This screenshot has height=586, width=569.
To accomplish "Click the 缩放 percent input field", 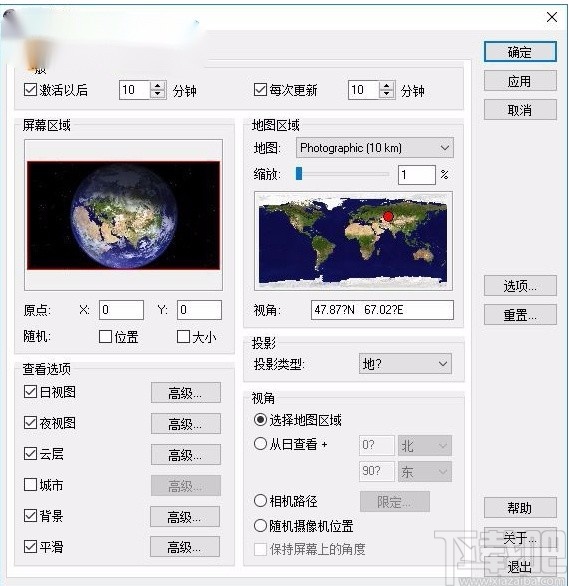I will coord(417,175).
